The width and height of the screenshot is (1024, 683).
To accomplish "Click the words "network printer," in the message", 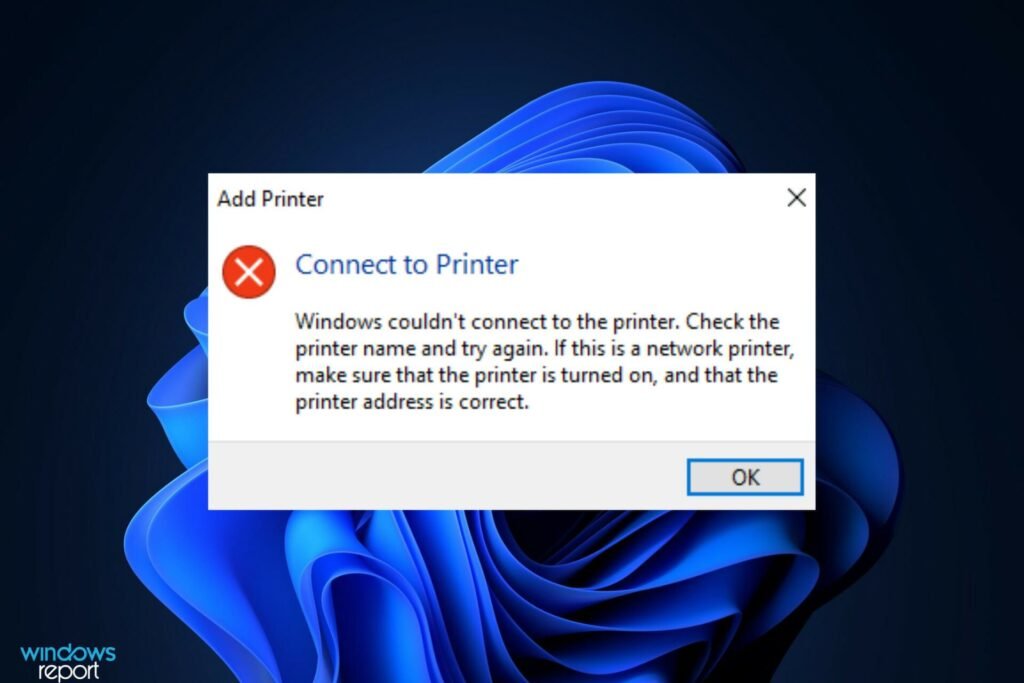I will click(720, 348).
